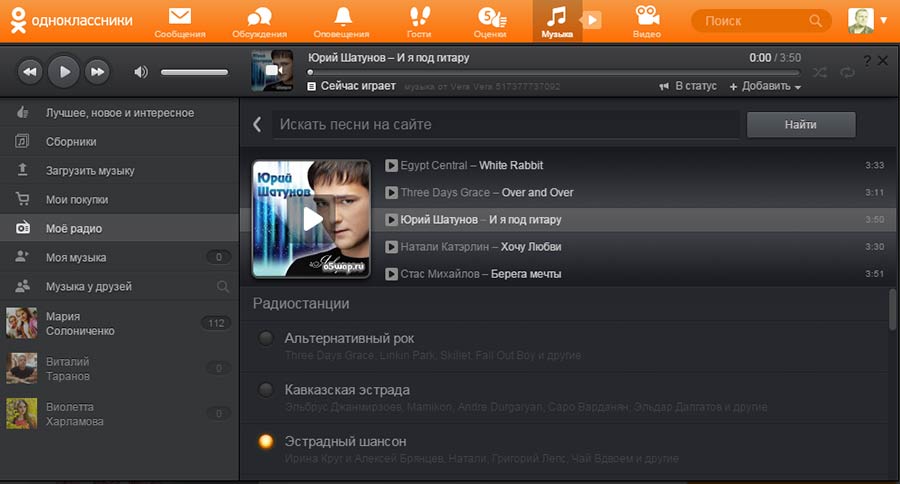Image resolution: width=900 pixels, height=484 pixels.
Task: Toggle shuffle playback mode
Action: [820, 72]
